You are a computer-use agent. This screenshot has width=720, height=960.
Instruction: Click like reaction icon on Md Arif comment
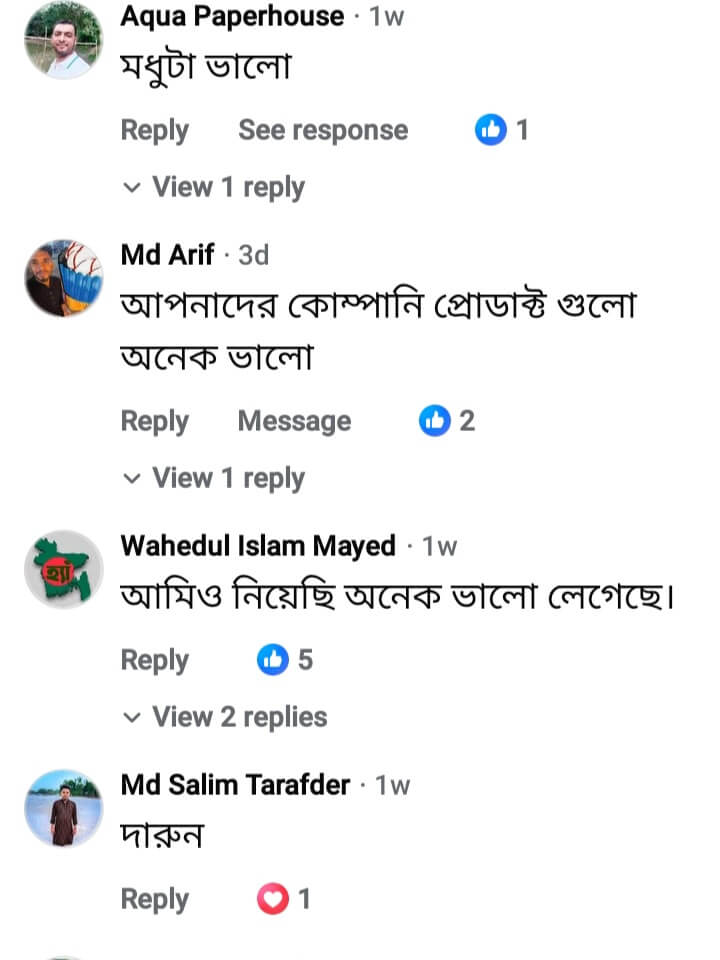pyautogui.click(x=435, y=421)
